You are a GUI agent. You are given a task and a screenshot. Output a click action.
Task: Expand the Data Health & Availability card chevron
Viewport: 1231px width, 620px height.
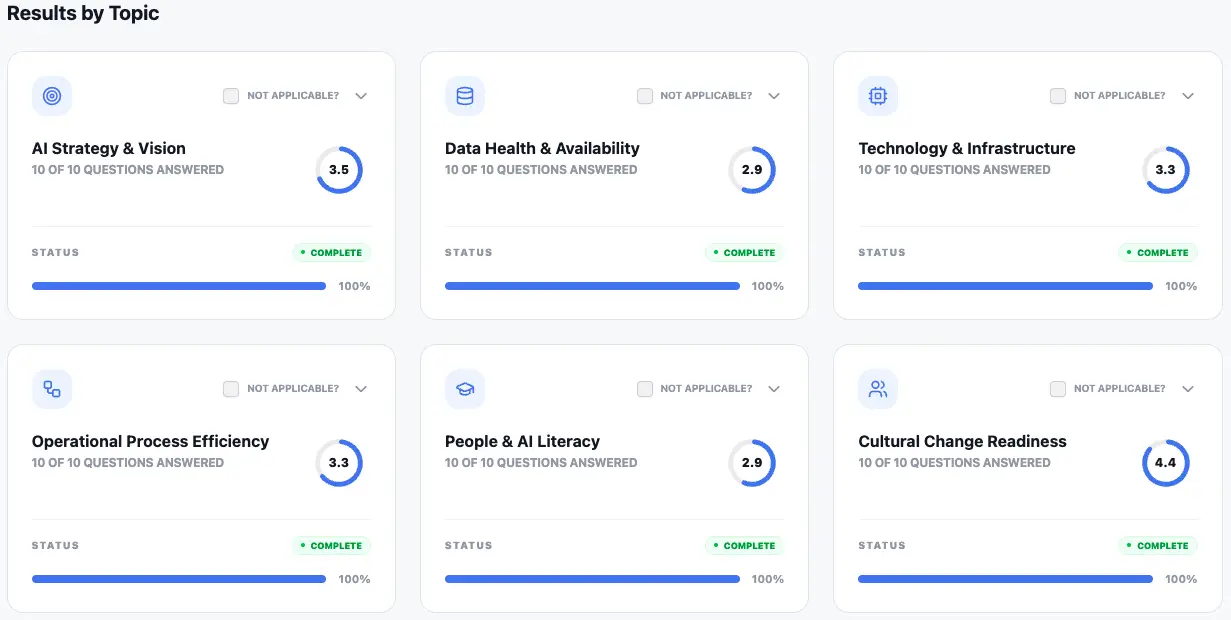(x=774, y=96)
